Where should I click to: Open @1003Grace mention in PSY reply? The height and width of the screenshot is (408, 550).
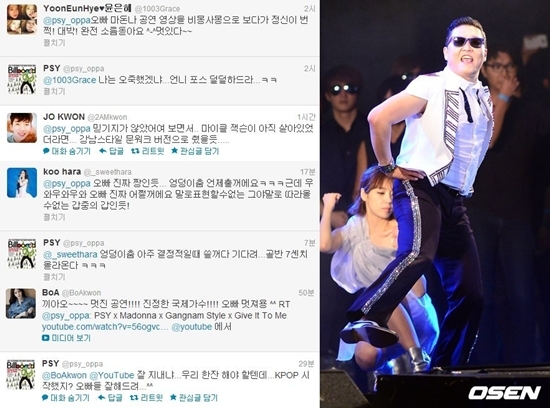point(69,80)
